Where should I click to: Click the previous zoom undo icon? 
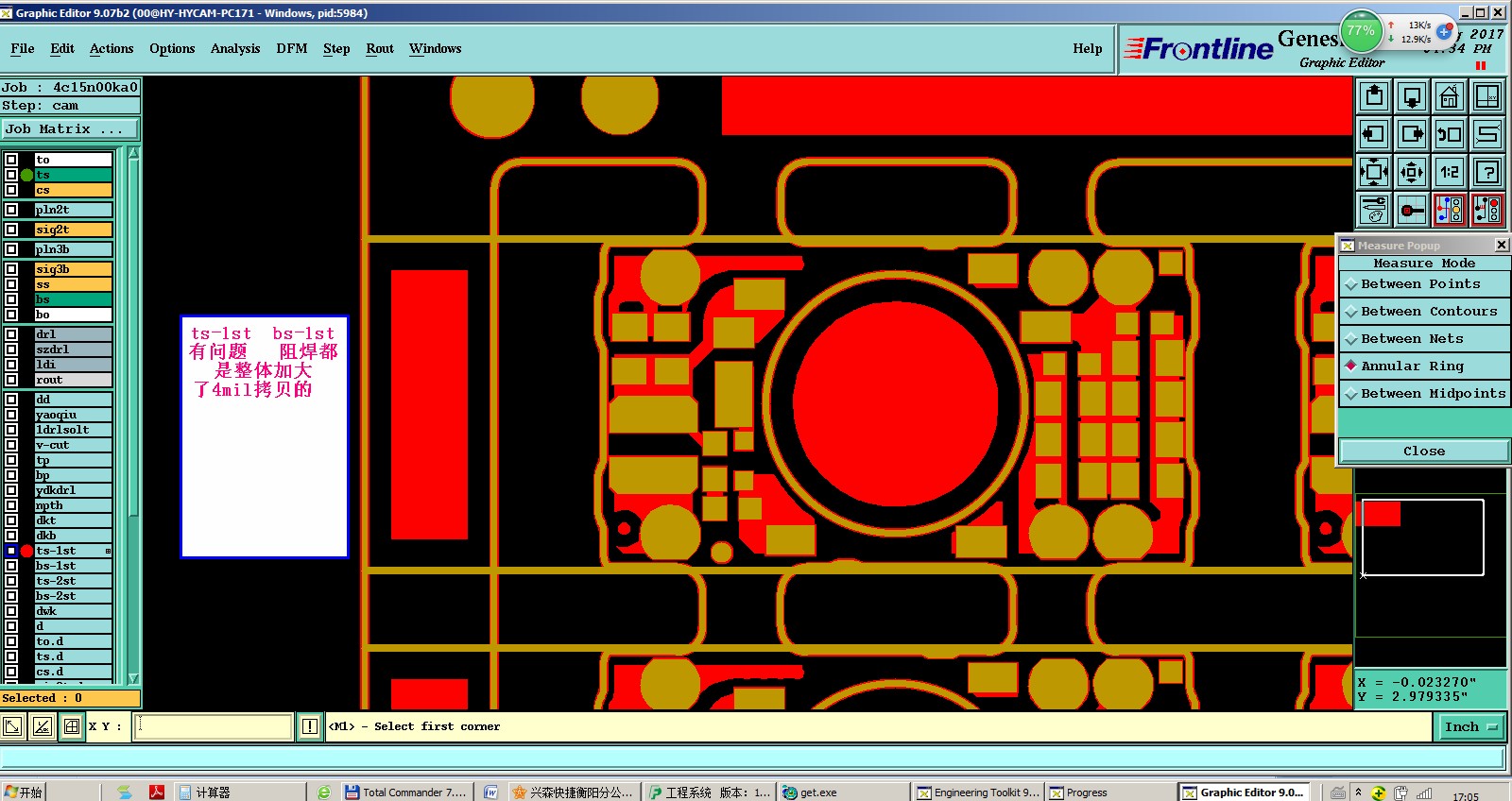(1450, 134)
